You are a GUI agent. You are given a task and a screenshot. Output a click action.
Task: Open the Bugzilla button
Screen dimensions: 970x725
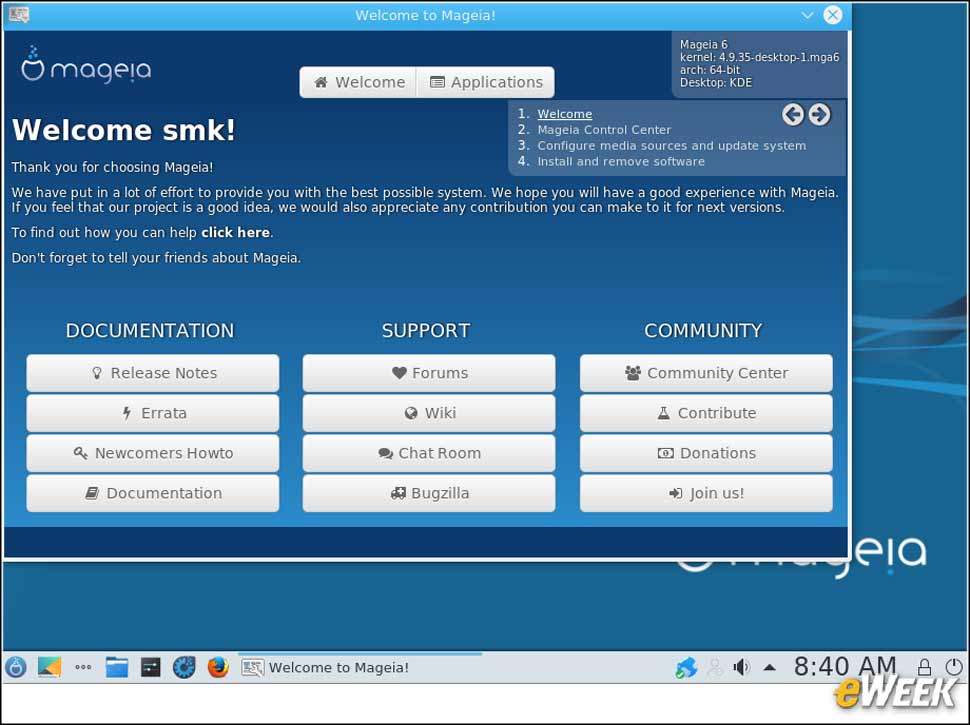[x=429, y=493]
